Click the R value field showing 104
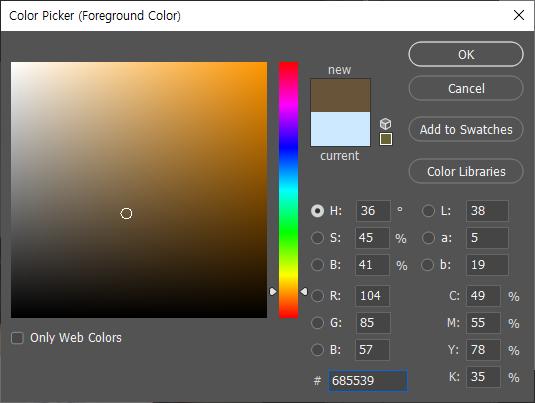Image resolution: width=535 pixels, height=403 pixels. pos(373,296)
